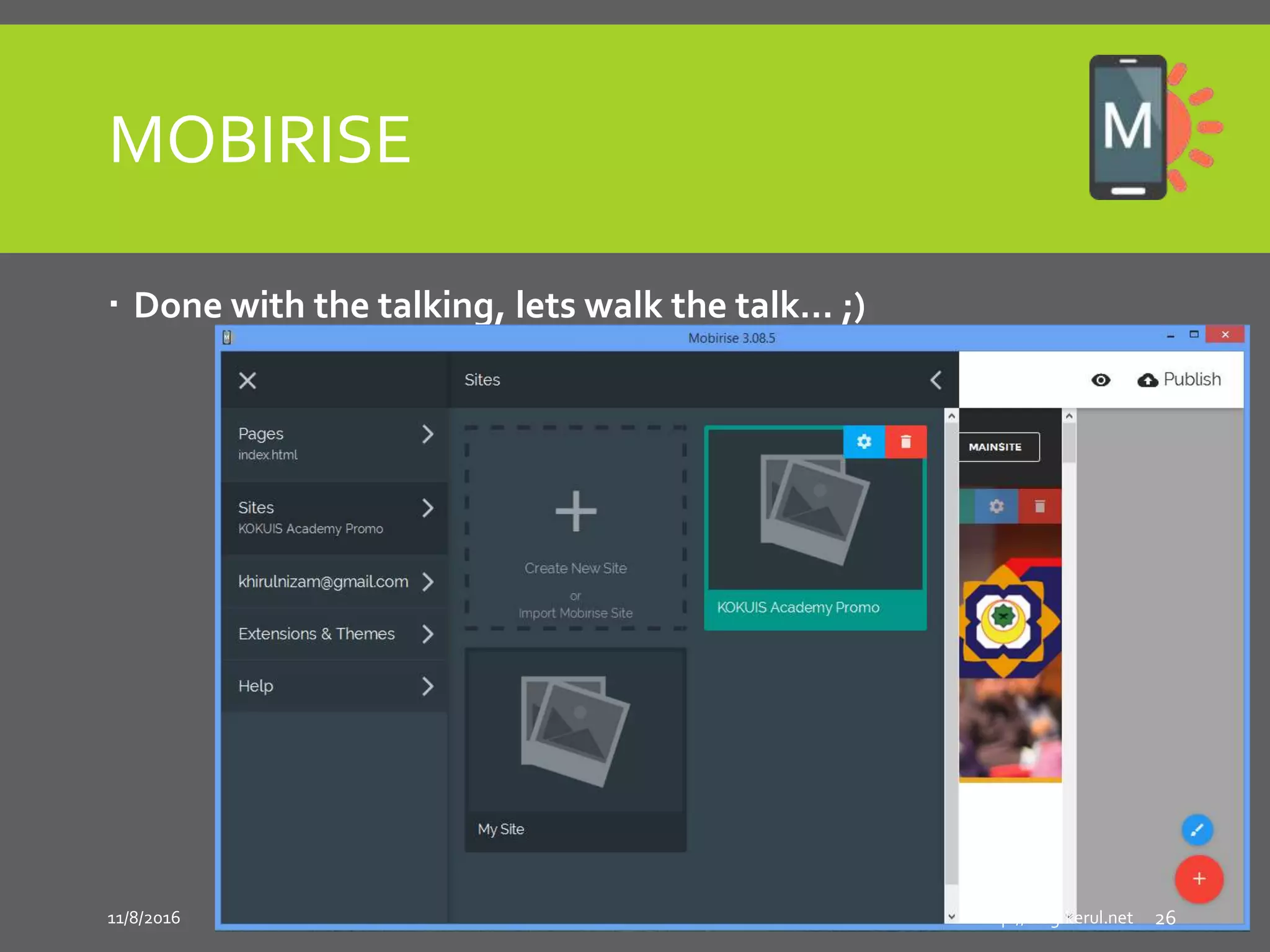Click the Create New Site label

coord(575,568)
